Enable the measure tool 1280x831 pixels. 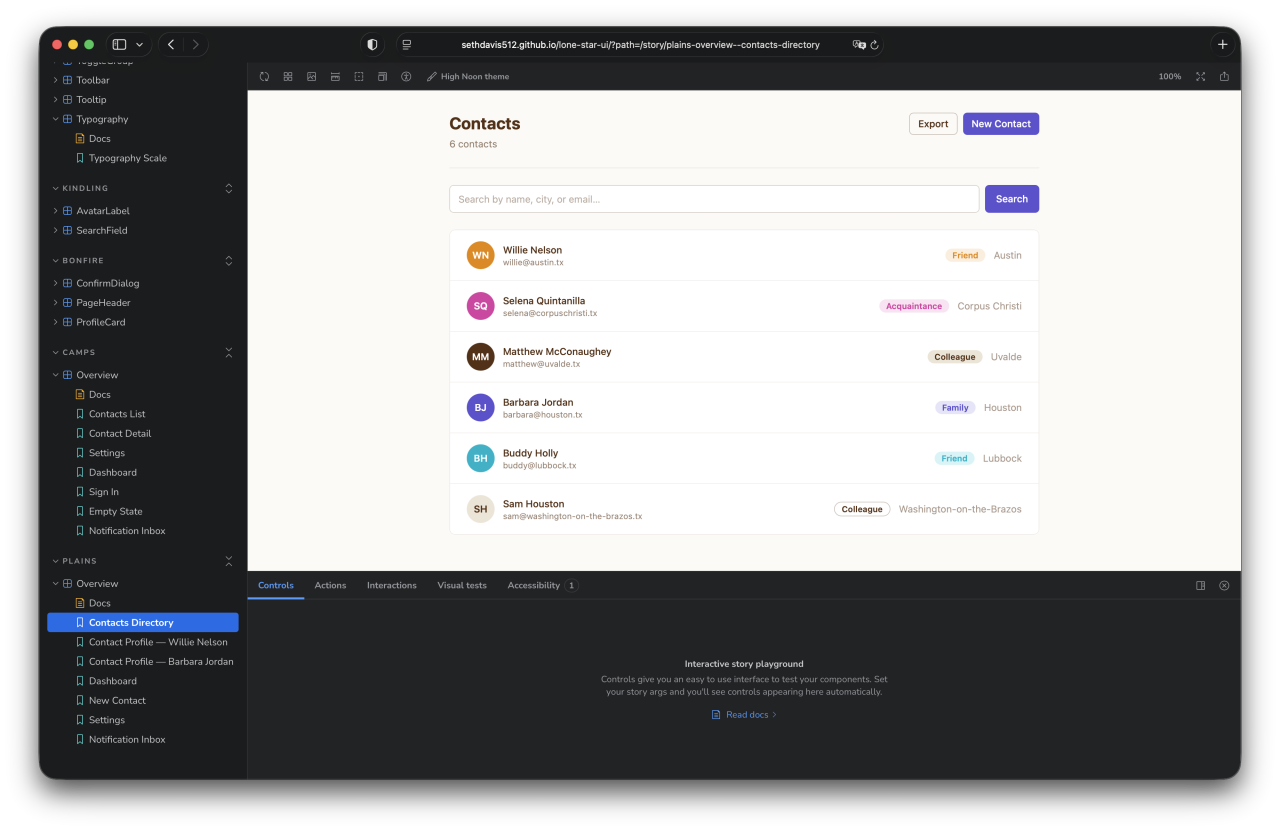click(x=335, y=76)
